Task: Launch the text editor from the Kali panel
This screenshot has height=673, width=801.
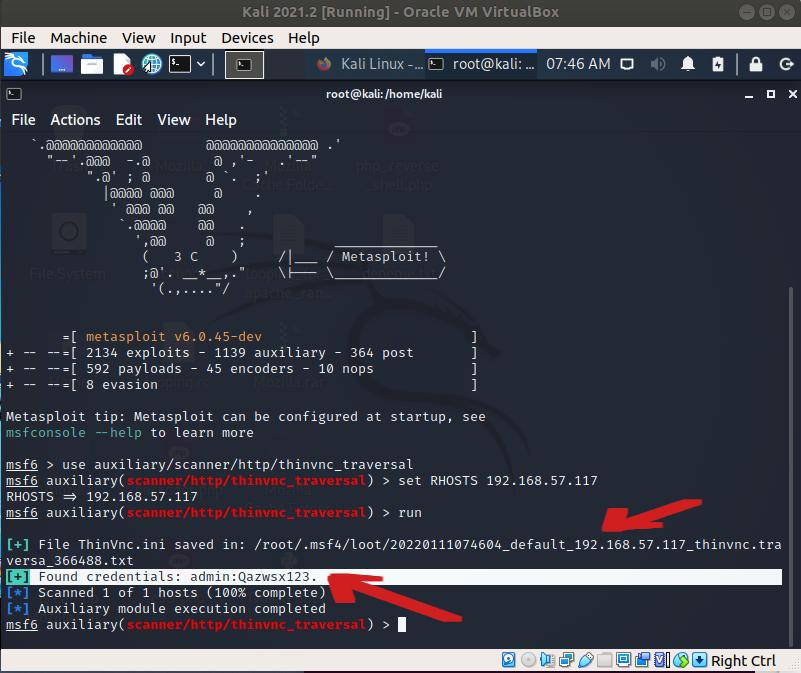Action: pos(123,64)
